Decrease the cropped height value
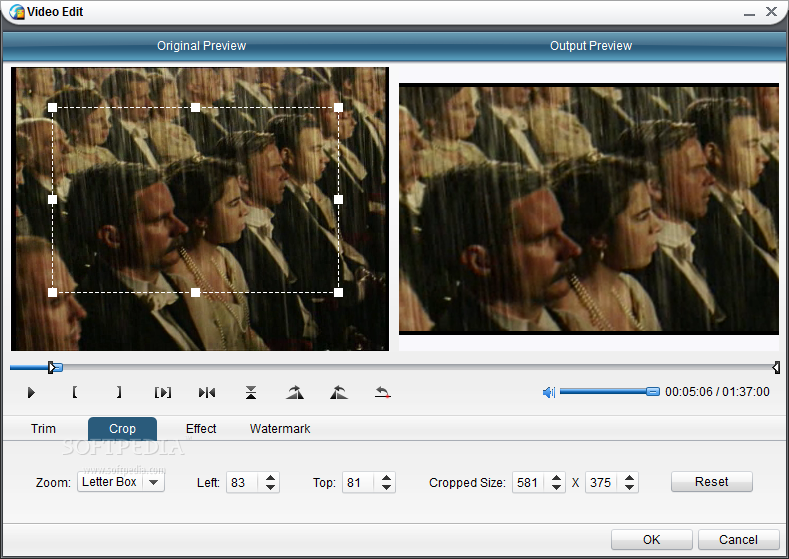 point(629,488)
